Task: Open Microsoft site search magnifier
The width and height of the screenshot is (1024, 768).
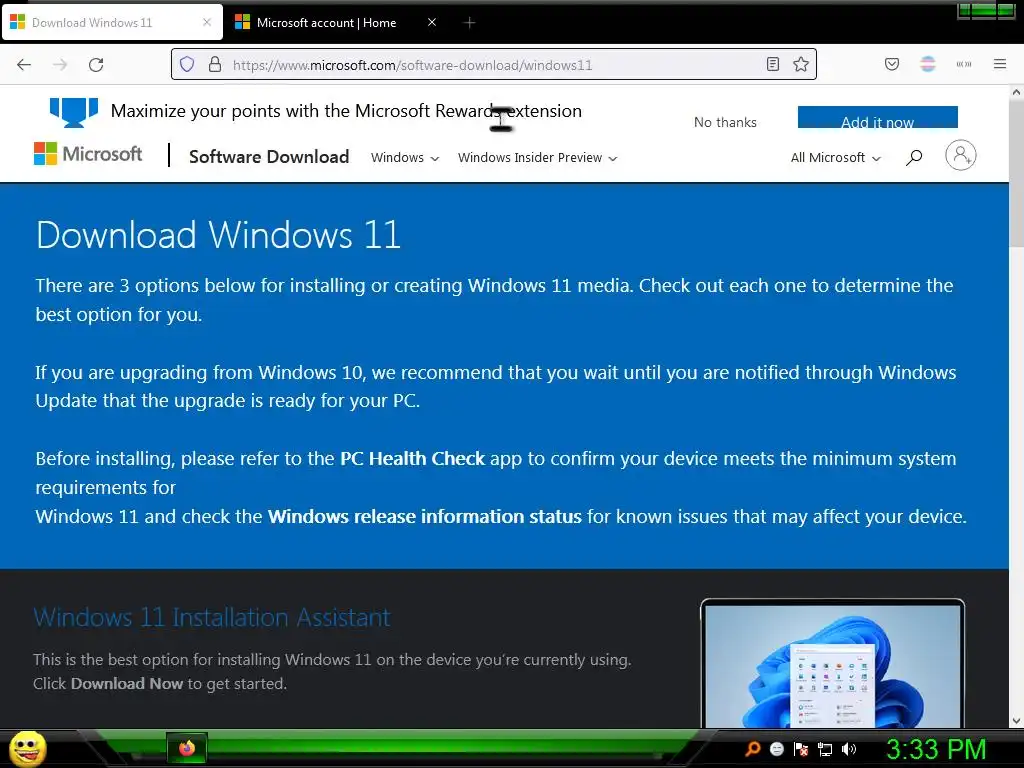Action: (914, 157)
